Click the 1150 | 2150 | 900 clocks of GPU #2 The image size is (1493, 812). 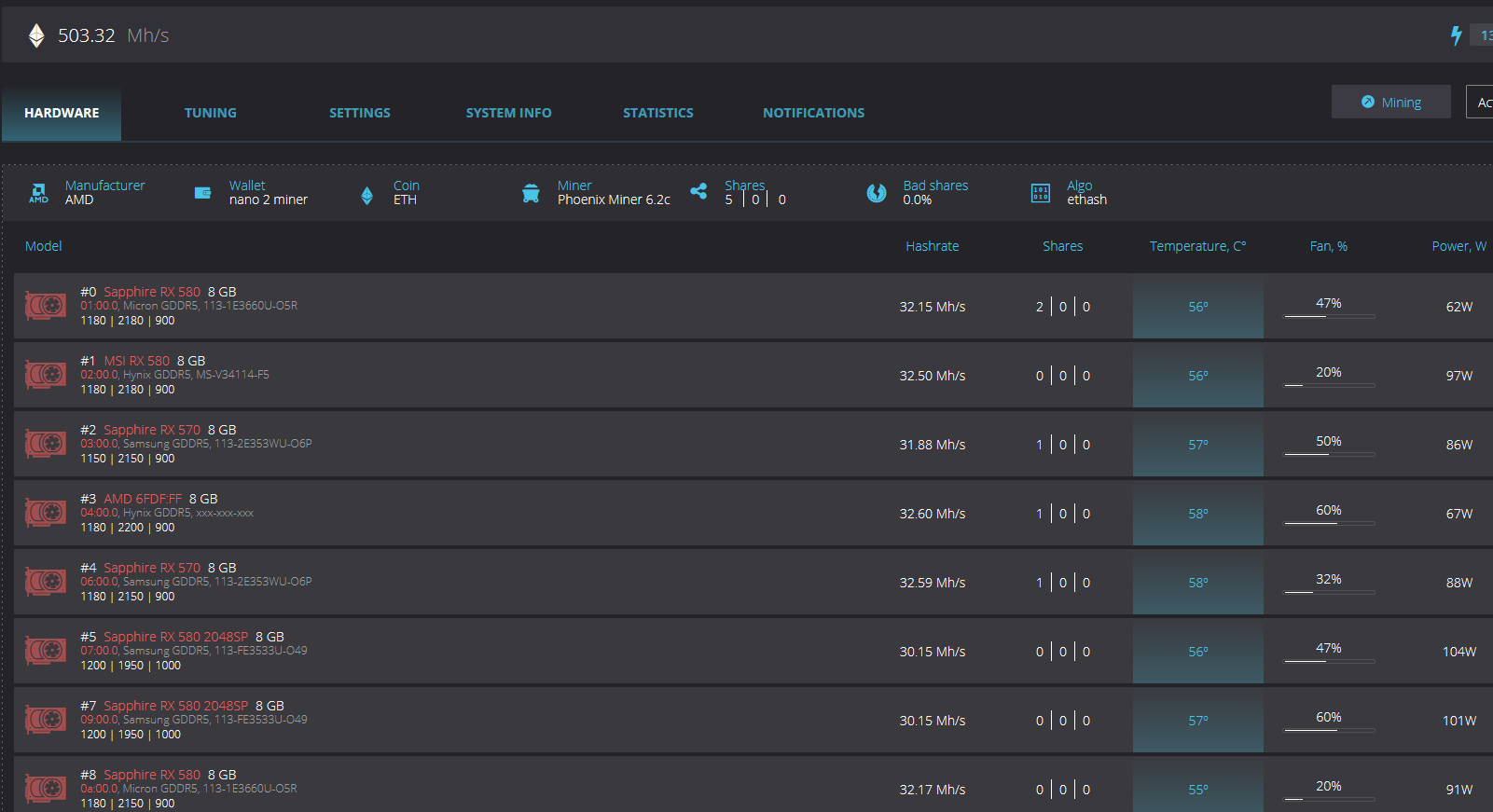[x=128, y=459]
